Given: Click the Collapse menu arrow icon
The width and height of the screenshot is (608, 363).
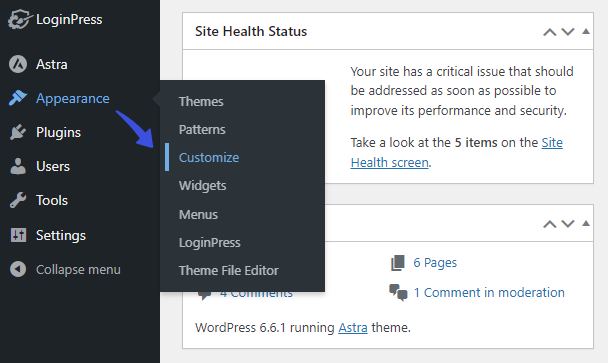Looking at the screenshot, I should coord(18,269).
